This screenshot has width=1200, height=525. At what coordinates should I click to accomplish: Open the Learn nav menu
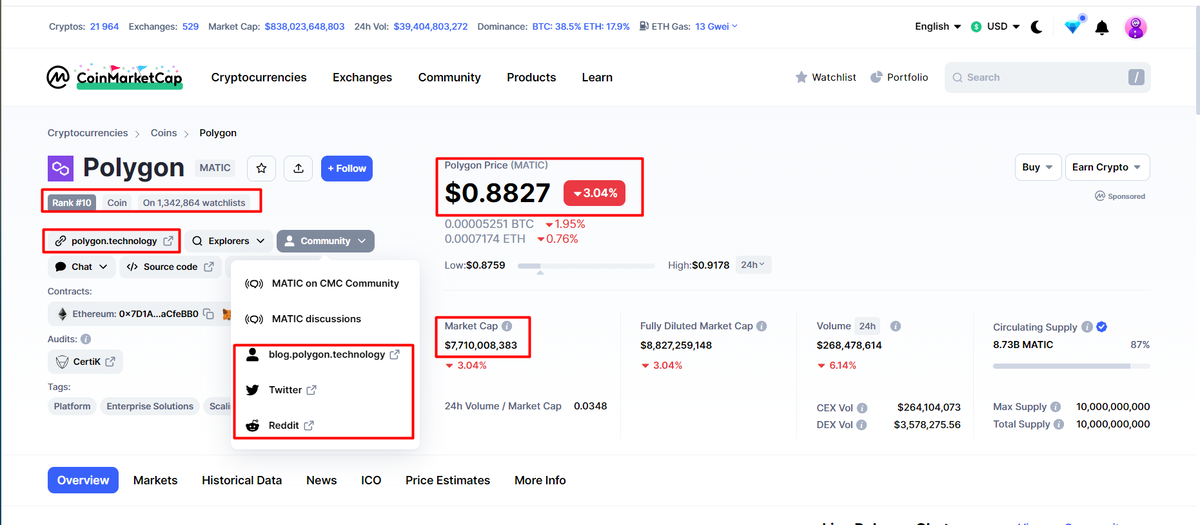point(597,77)
